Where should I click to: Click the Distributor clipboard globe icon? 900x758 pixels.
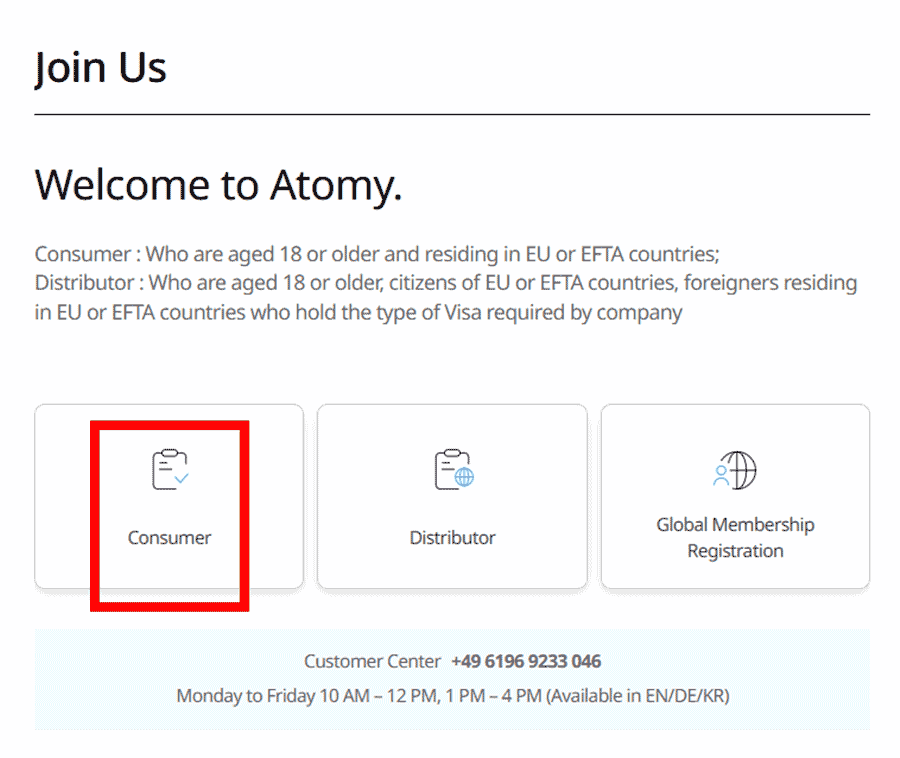(452, 470)
